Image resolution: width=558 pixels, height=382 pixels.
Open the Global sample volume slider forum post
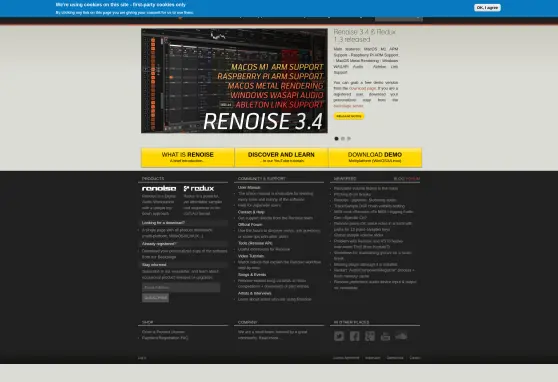tap(358, 235)
